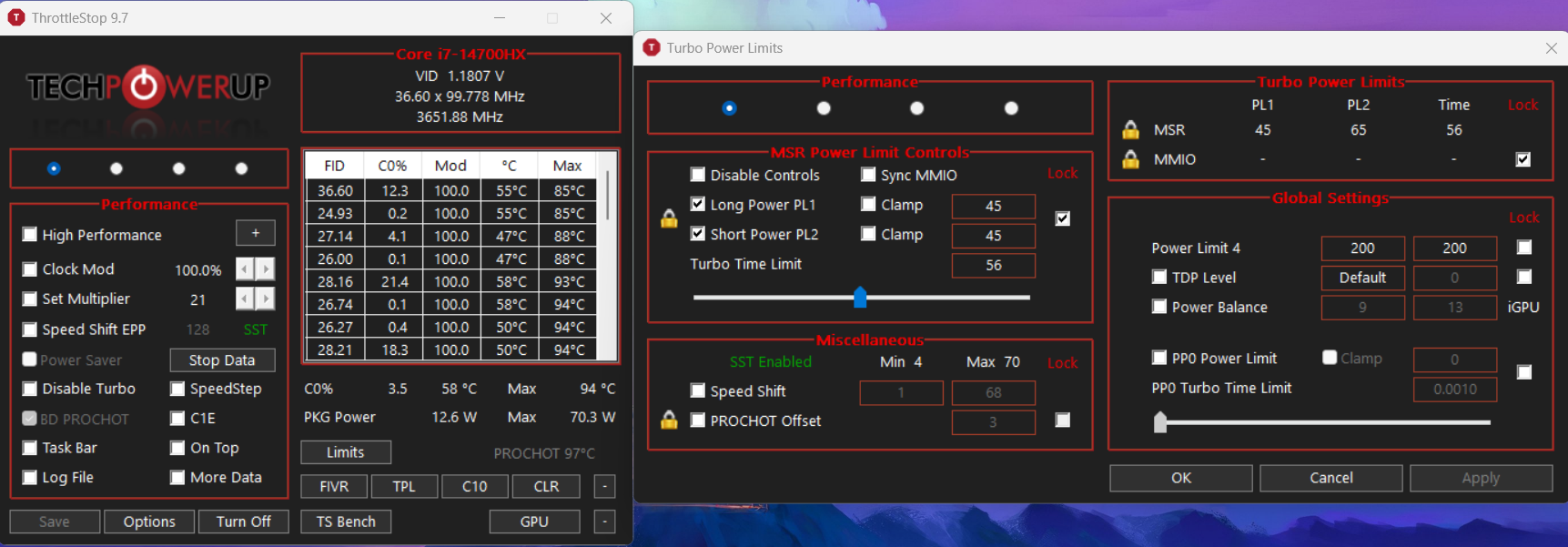Click the ThrottleStop 9.7 title bar logo

pos(16,17)
